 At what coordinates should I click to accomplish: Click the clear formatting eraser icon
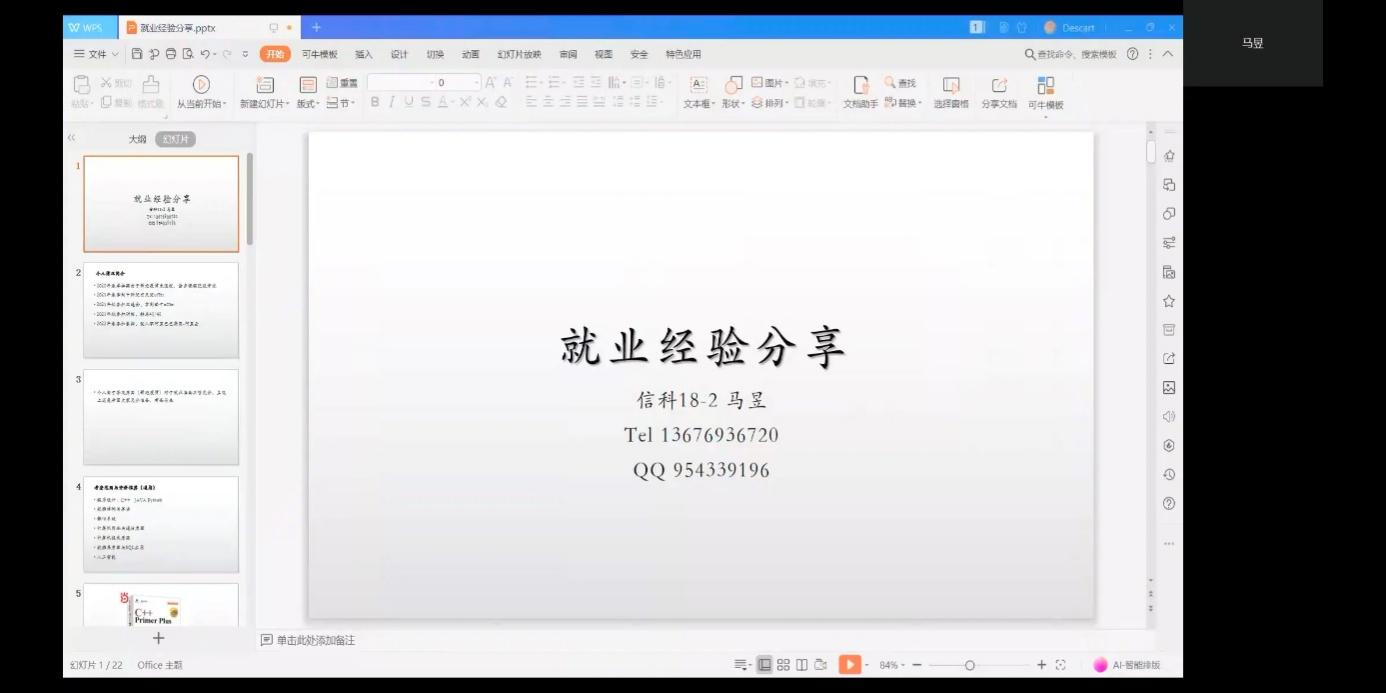501,101
